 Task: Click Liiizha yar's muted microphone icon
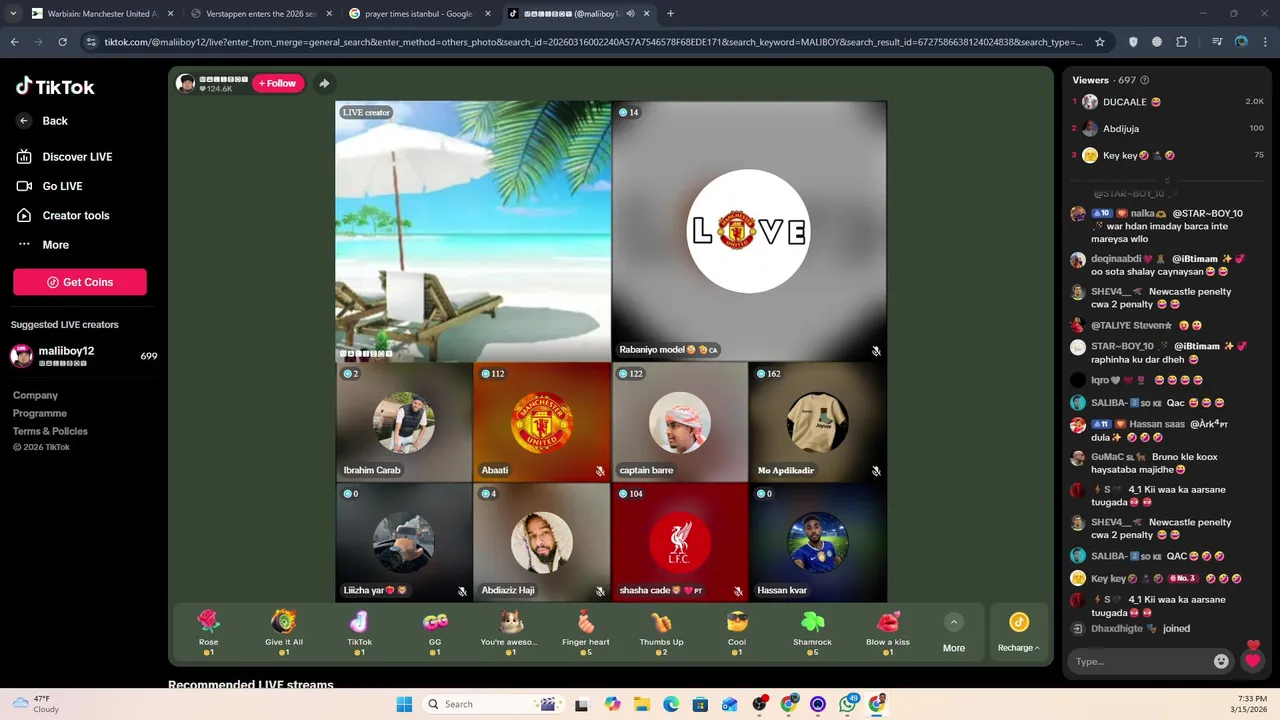click(462, 591)
